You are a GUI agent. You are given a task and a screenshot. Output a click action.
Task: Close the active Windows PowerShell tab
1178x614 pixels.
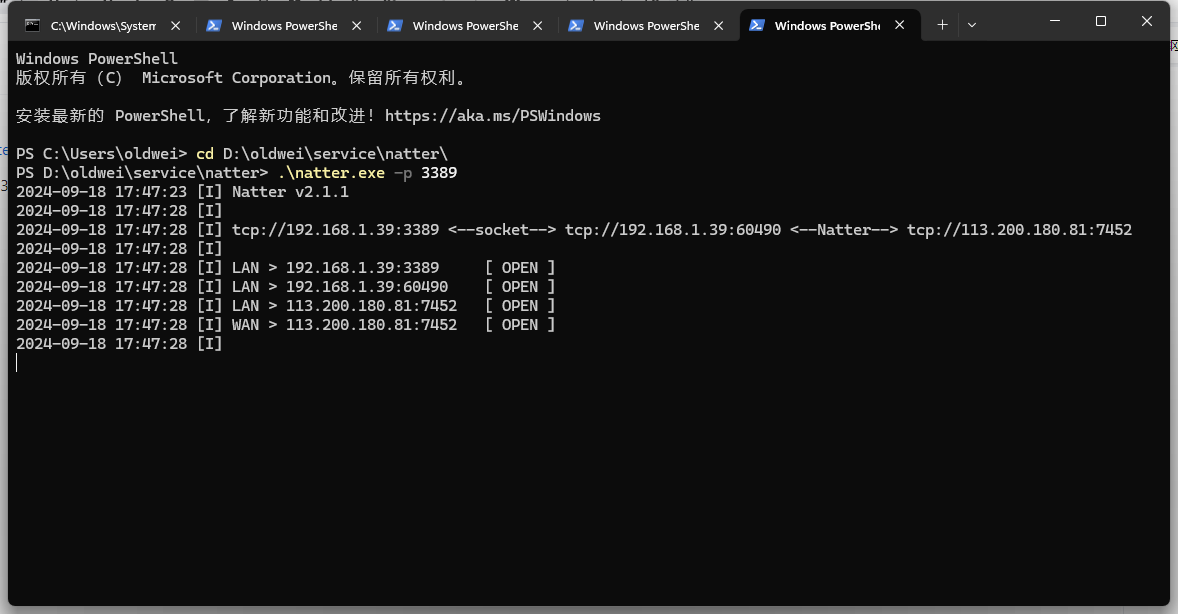coord(900,25)
